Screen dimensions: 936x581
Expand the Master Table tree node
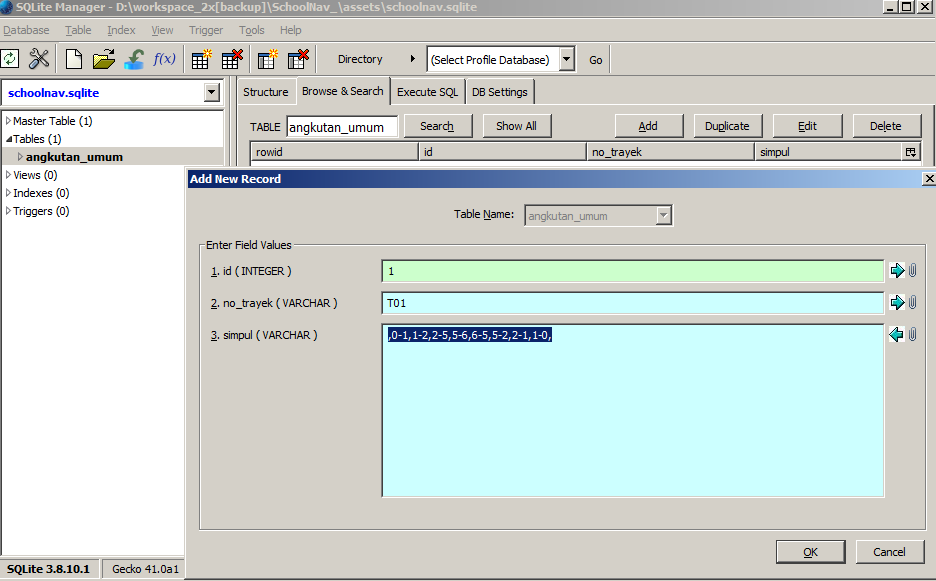pyautogui.click(x=9, y=121)
